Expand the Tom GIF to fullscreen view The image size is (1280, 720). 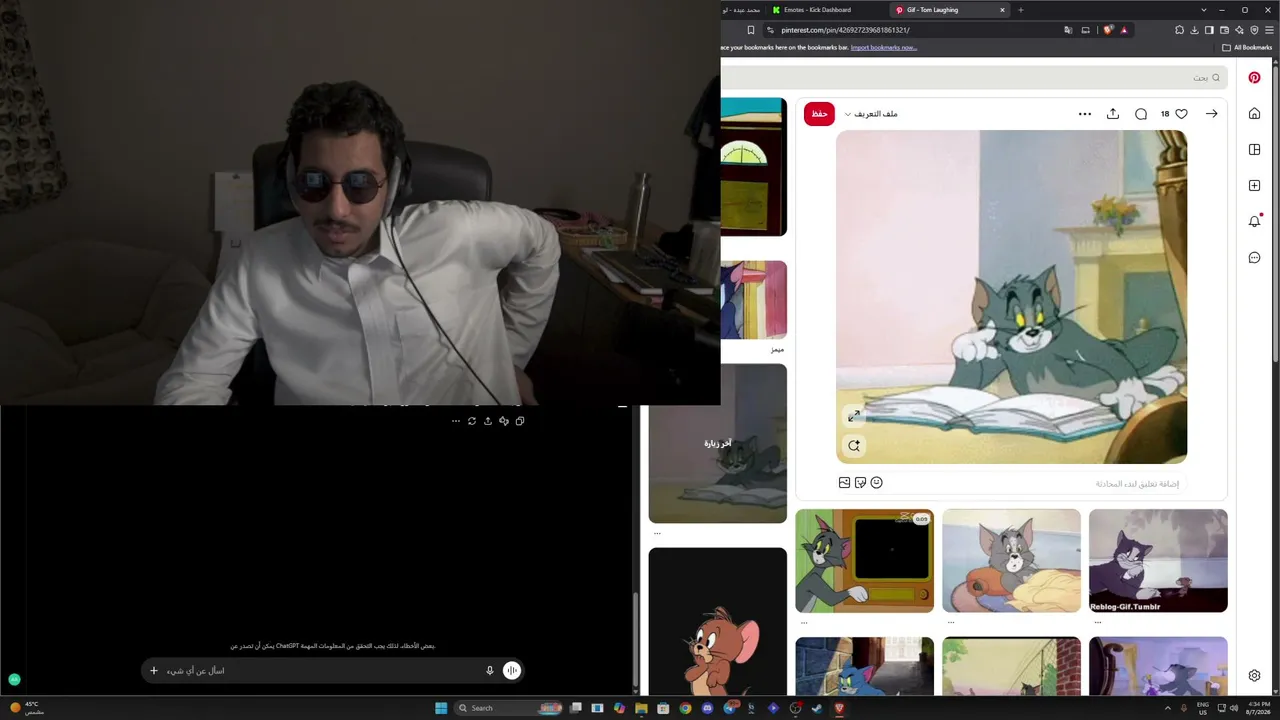coord(854,416)
